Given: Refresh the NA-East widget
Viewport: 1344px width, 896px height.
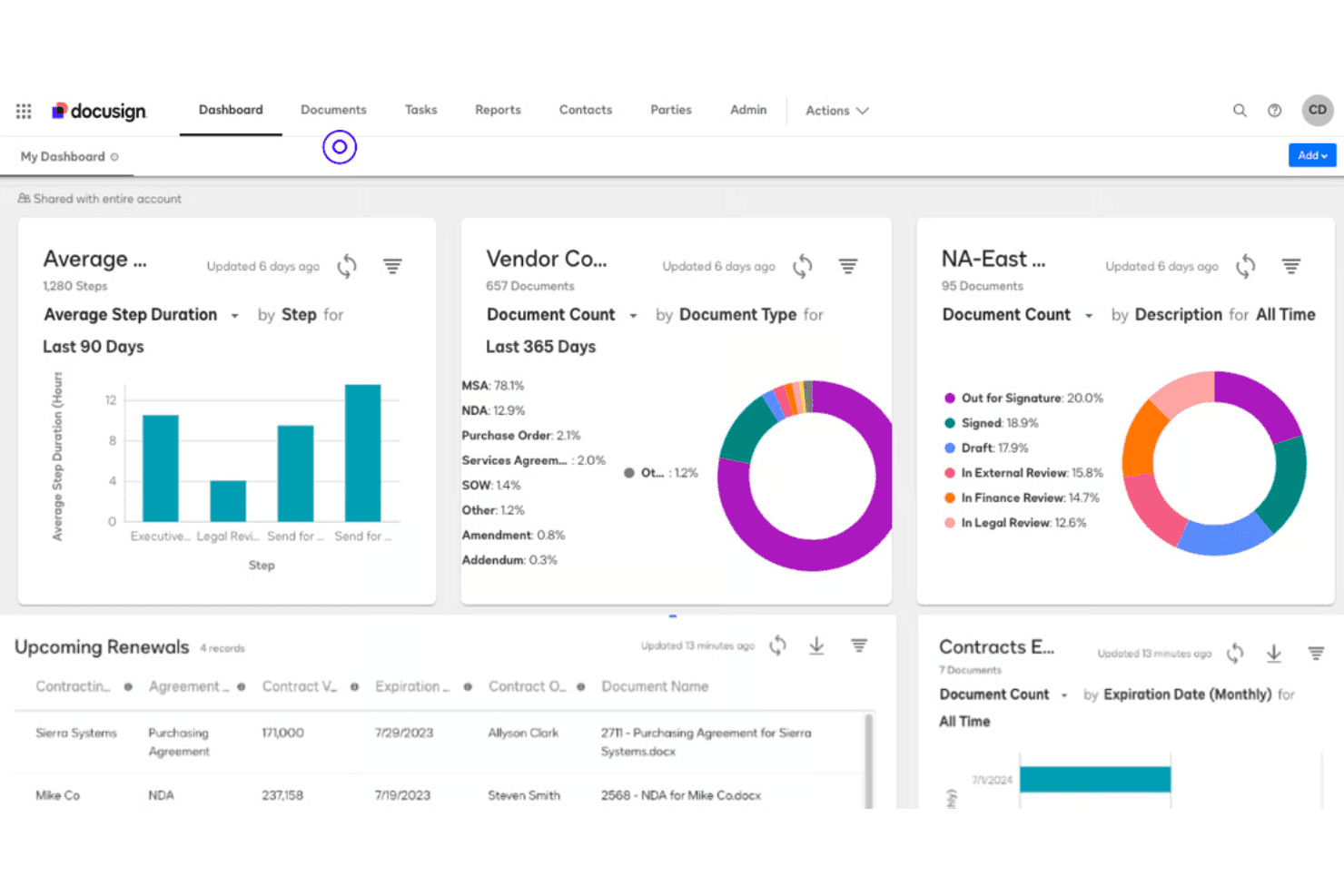Looking at the screenshot, I should click(x=1246, y=266).
